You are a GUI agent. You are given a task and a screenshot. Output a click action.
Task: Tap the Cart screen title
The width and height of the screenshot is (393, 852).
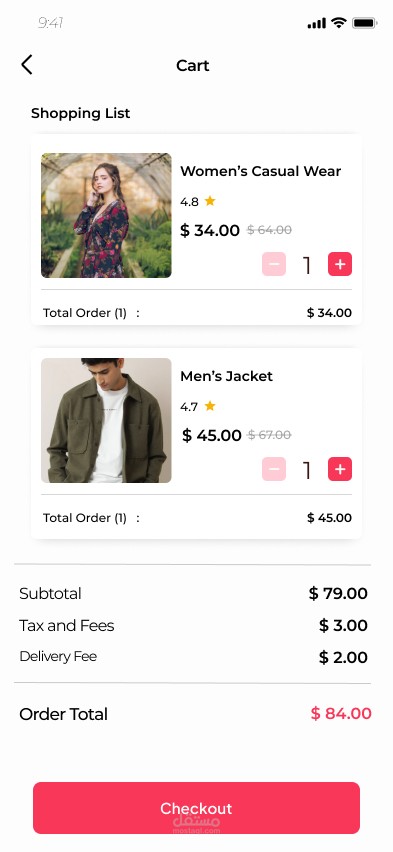pos(192,65)
